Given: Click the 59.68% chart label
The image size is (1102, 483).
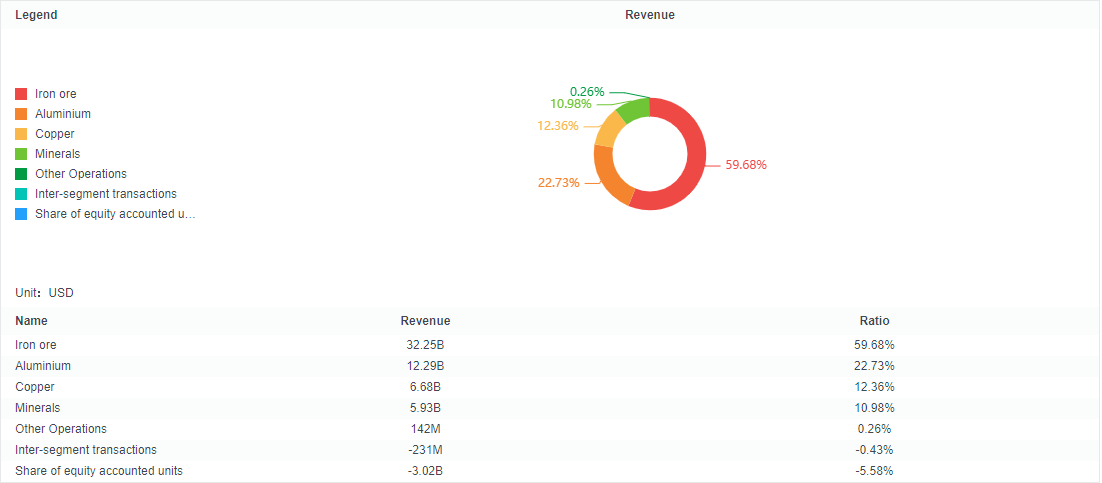Looking at the screenshot, I should pos(746,165).
